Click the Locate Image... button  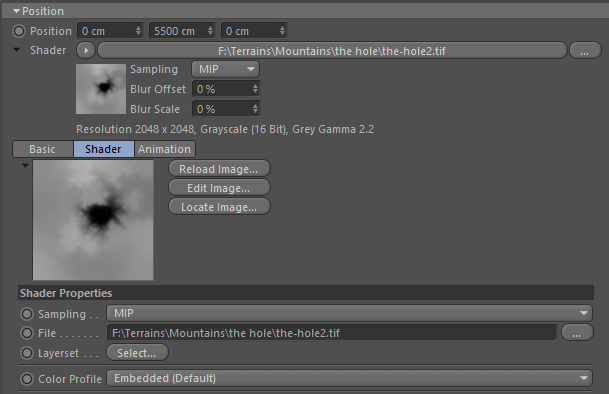[219, 207]
